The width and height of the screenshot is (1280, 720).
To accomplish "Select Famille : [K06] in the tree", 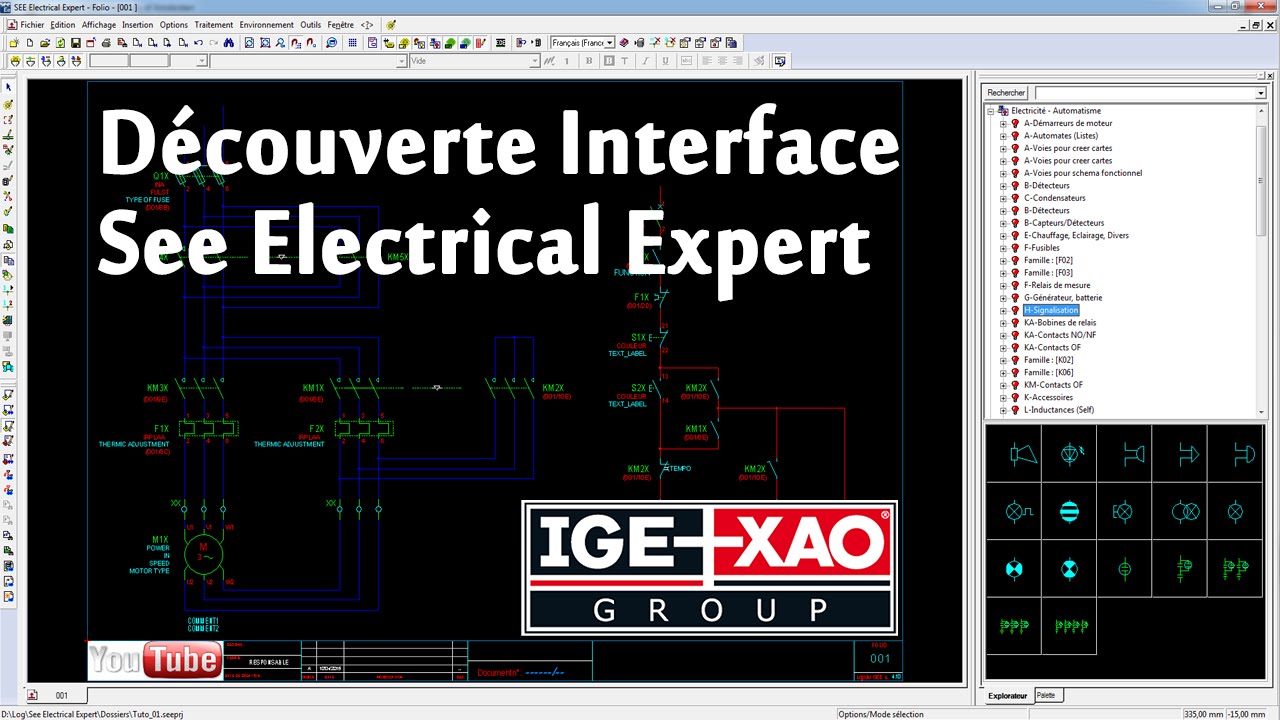I will pos(1048,372).
